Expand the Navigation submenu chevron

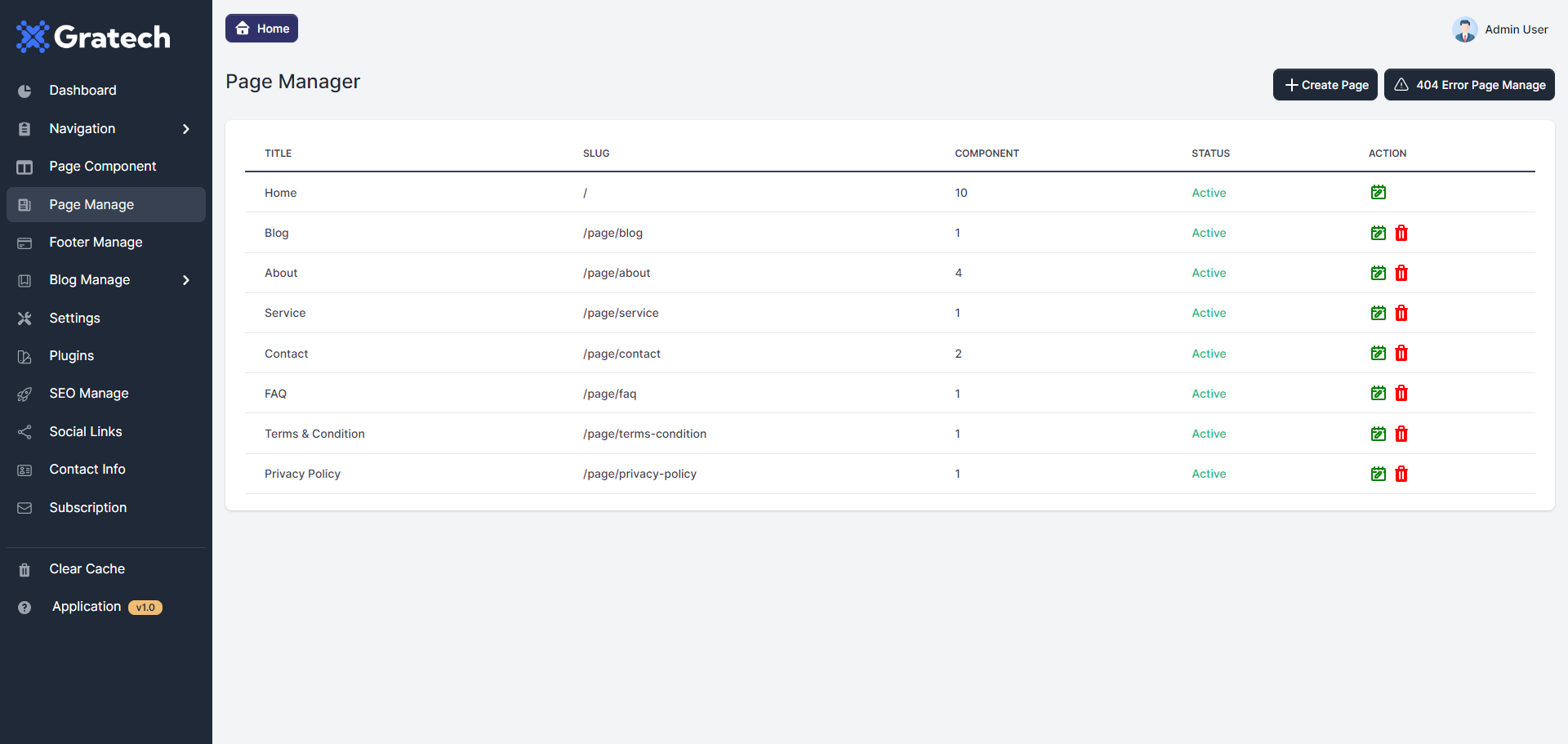[x=186, y=129]
